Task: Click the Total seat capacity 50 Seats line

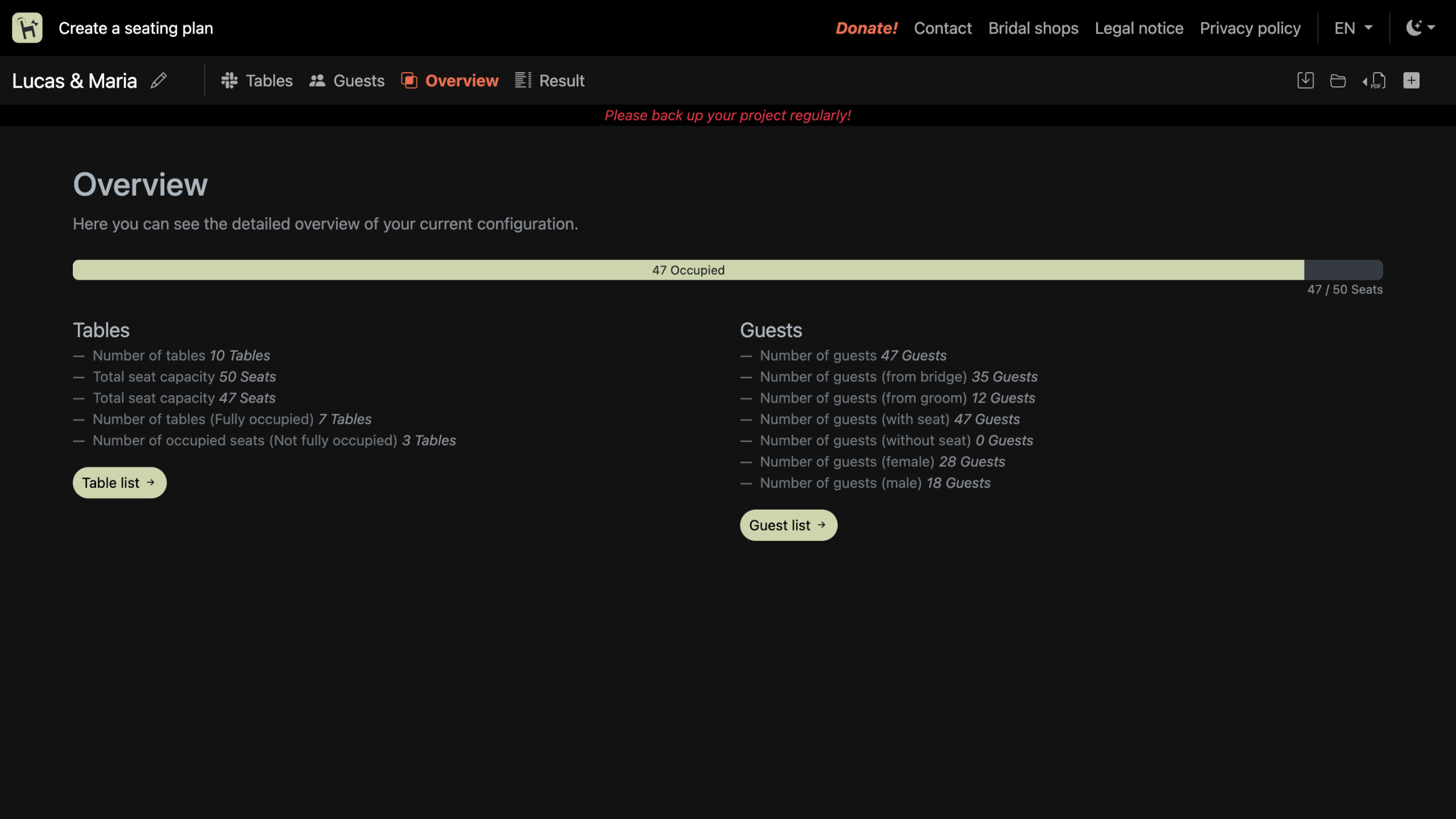Action: tap(184, 376)
